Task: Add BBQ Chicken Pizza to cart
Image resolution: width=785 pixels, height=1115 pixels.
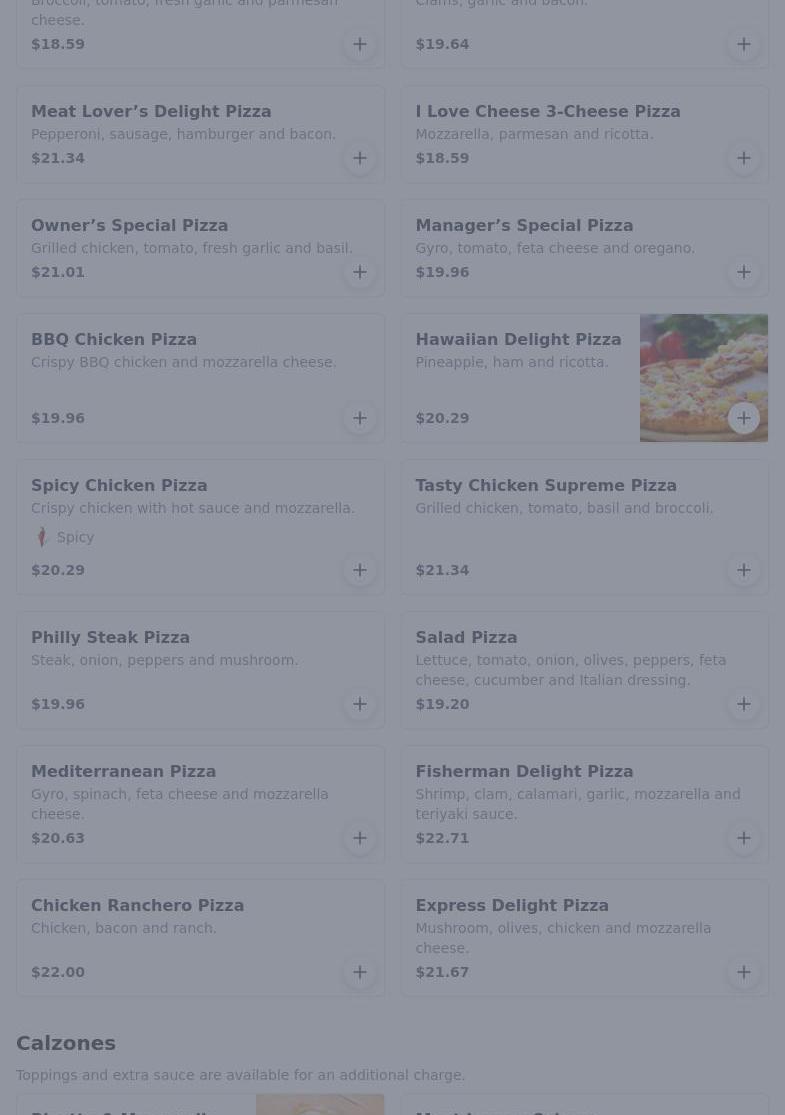Action: point(360,418)
